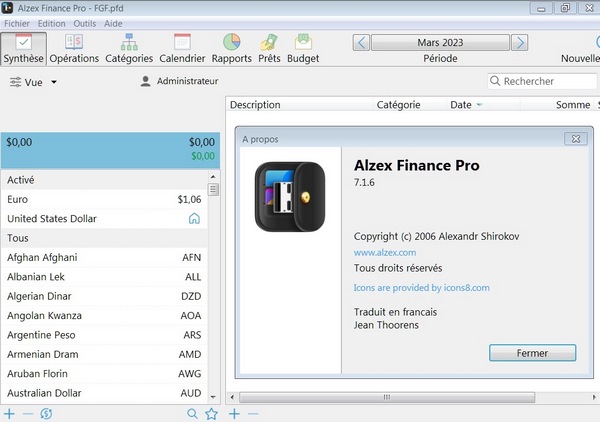Select the Argentine Peso currency
Viewport: 600px width, 422px height.
click(x=104, y=335)
